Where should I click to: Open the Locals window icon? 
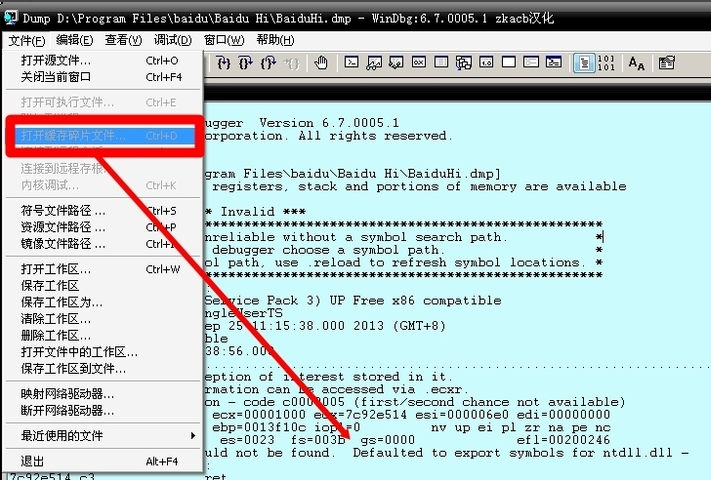click(x=396, y=63)
